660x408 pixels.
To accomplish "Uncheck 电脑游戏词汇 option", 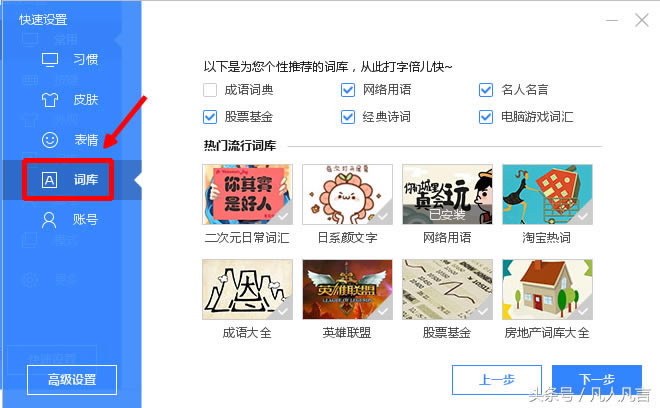I will click(x=486, y=117).
